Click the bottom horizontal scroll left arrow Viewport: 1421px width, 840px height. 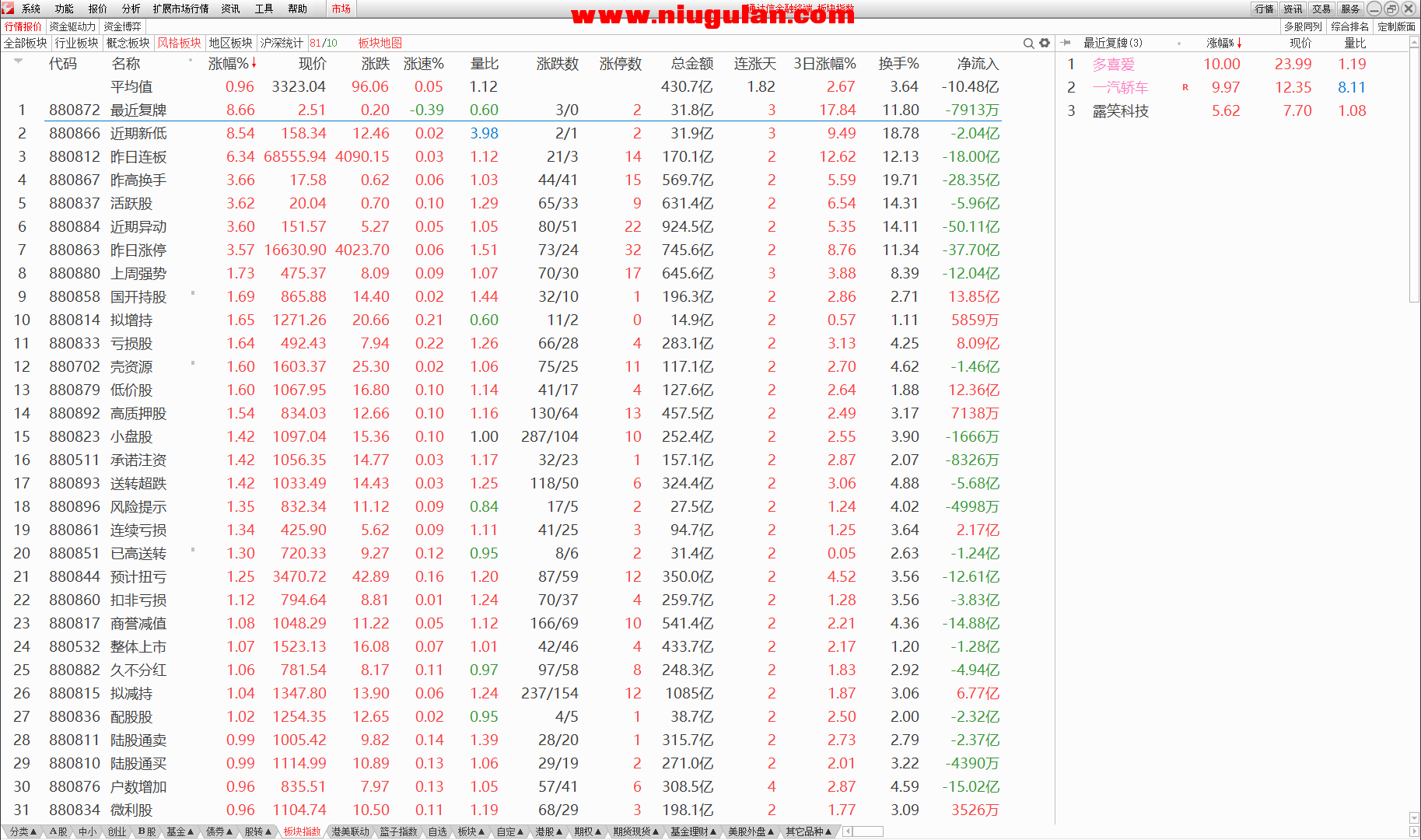[x=848, y=831]
